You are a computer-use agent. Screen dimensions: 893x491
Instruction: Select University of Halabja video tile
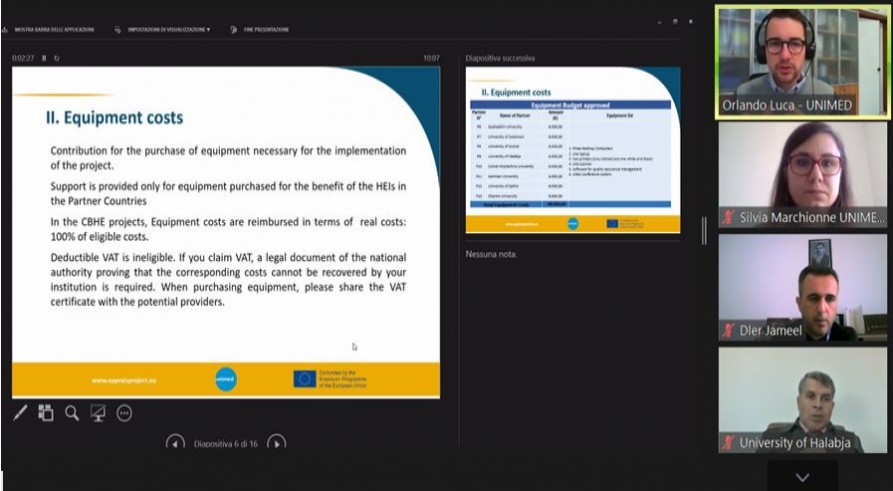point(802,400)
